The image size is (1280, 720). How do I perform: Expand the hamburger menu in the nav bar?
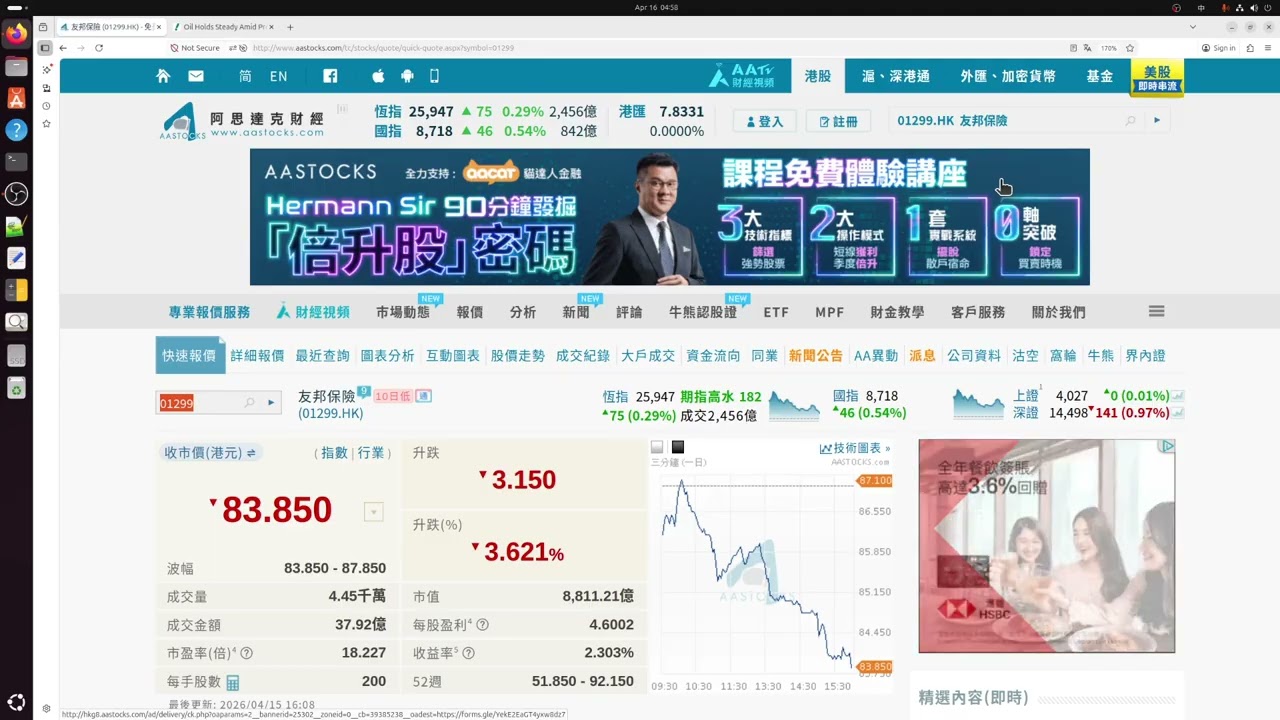(x=1157, y=312)
